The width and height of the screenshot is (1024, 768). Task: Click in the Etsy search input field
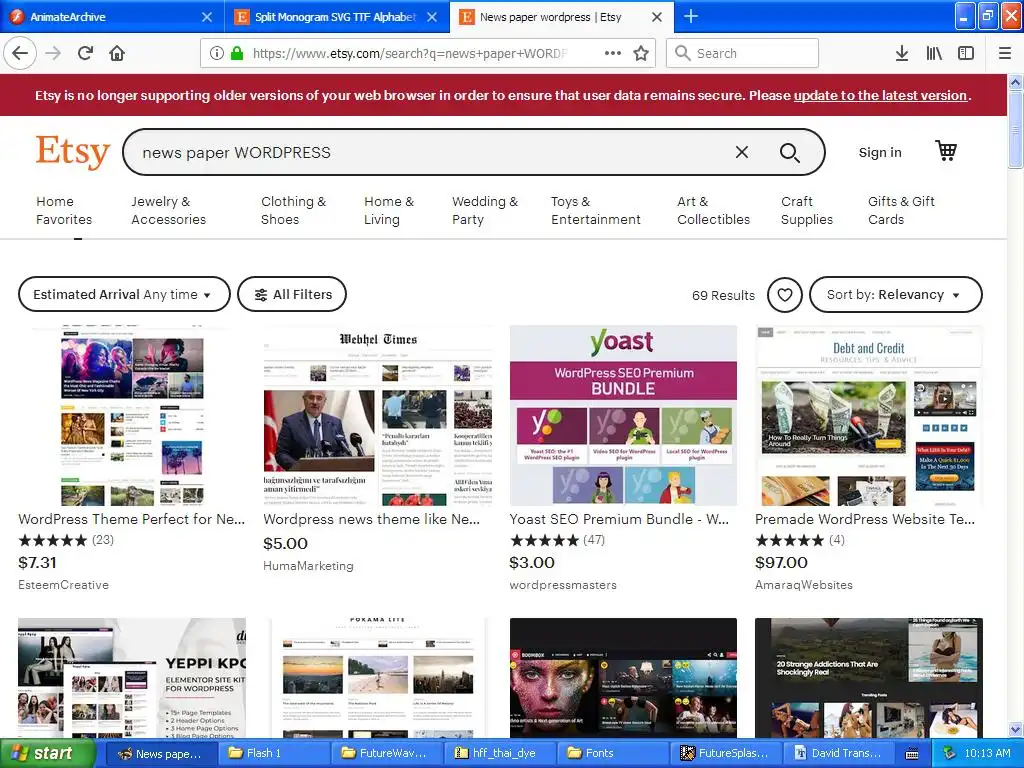431,152
